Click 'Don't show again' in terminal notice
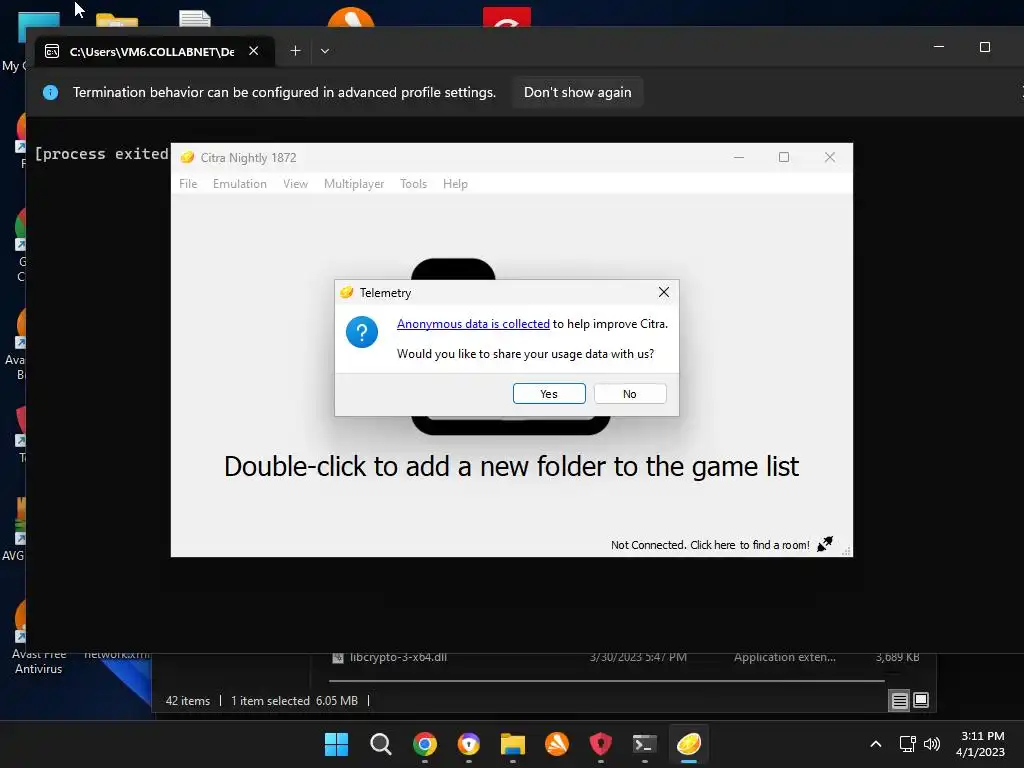Viewport: 1024px width, 768px height. click(577, 92)
